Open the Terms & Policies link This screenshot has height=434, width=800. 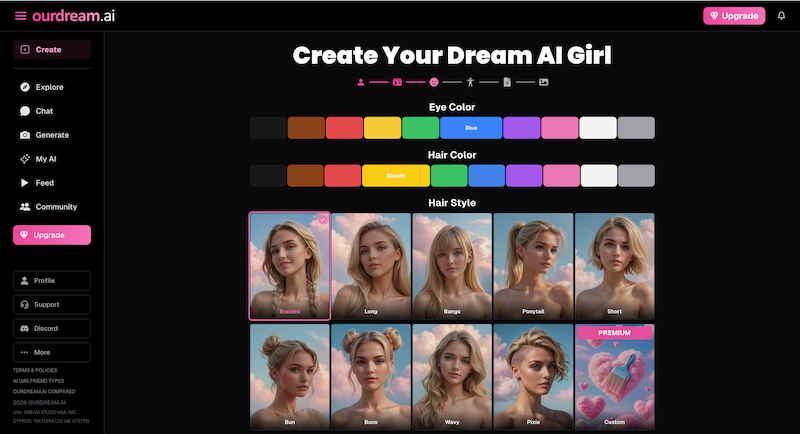(35, 370)
